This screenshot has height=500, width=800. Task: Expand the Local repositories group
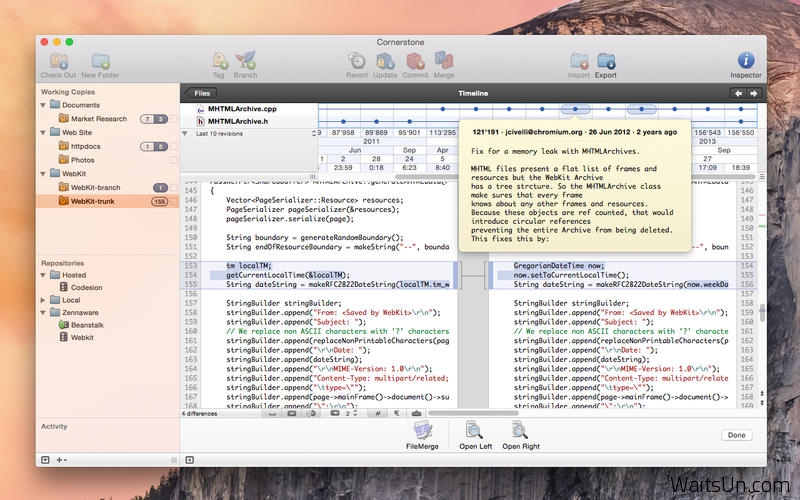tap(43, 301)
